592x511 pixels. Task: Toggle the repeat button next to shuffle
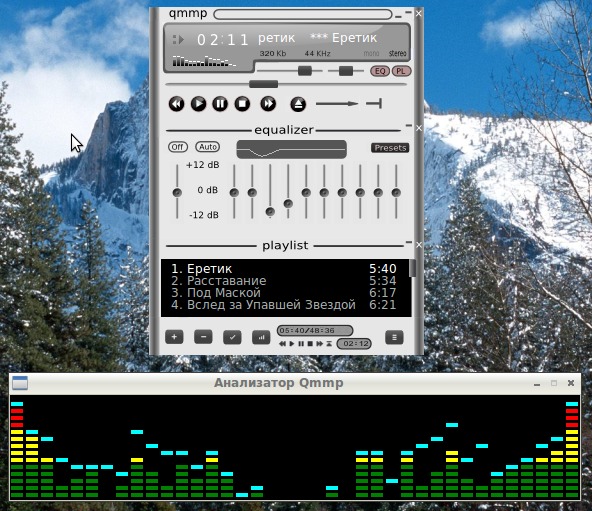(x=374, y=103)
